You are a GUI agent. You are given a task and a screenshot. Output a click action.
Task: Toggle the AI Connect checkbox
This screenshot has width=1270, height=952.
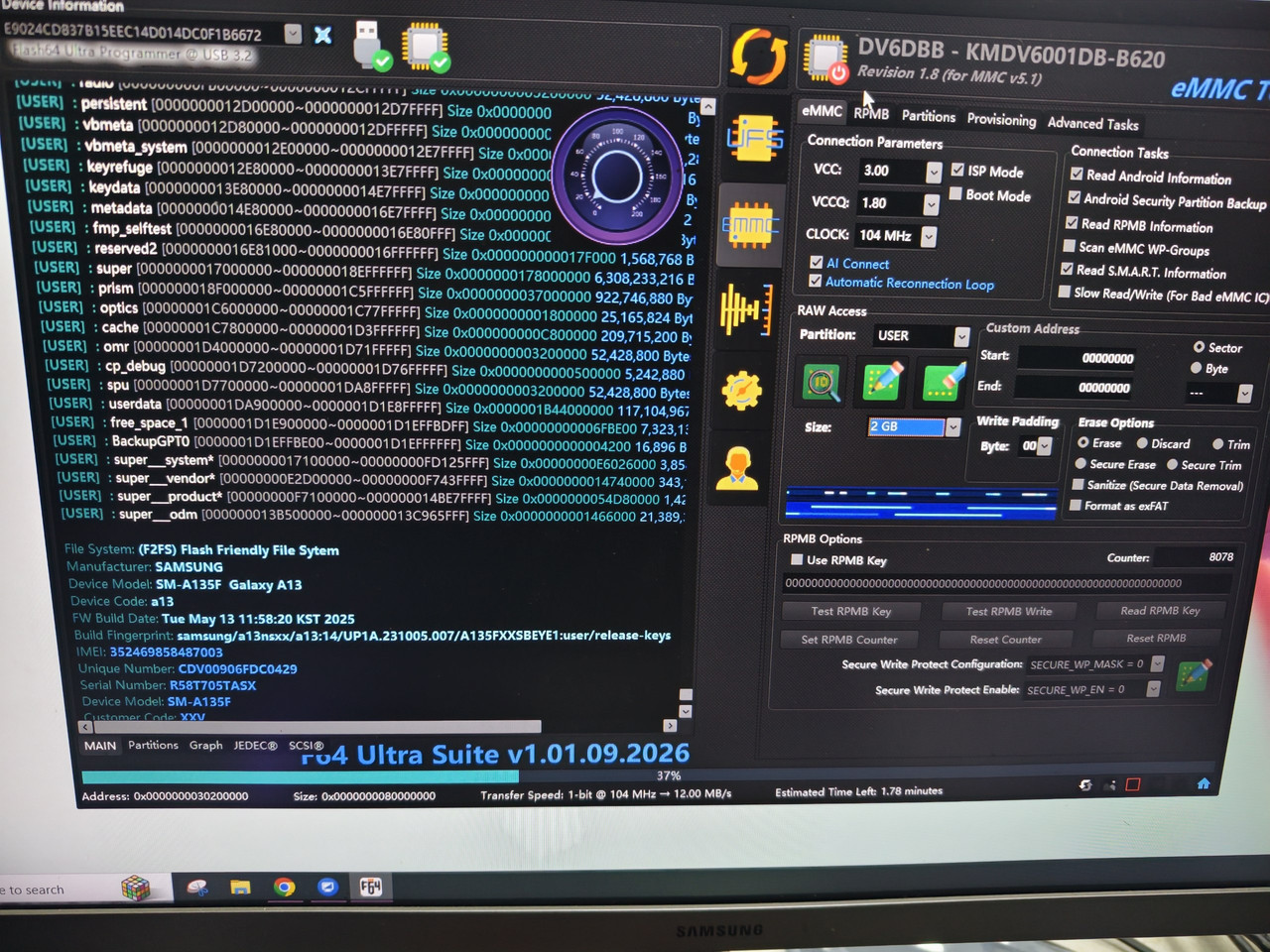816,263
